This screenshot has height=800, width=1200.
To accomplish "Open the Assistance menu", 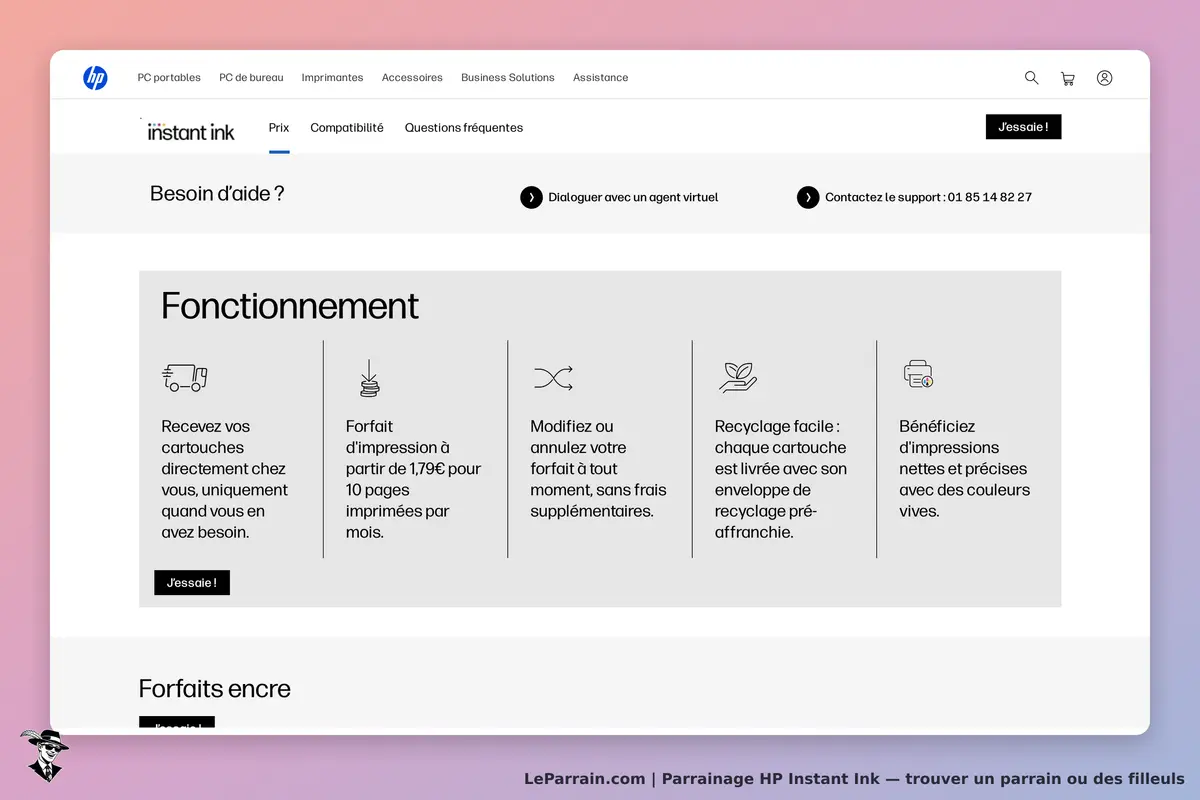I will pyautogui.click(x=600, y=78).
